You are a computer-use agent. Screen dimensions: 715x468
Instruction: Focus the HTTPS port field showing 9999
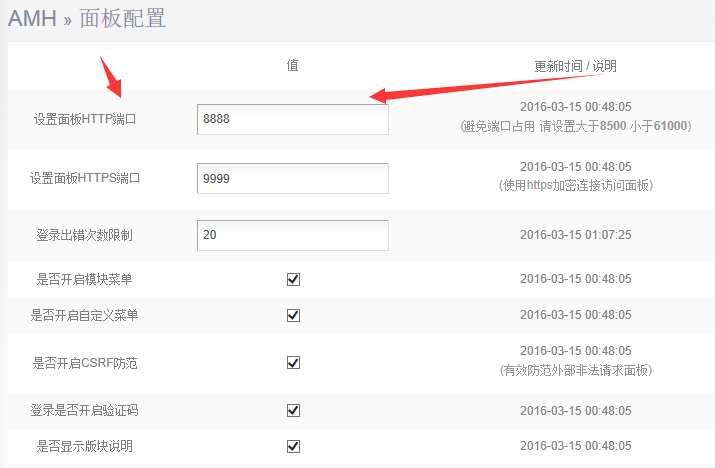(292, 179)
